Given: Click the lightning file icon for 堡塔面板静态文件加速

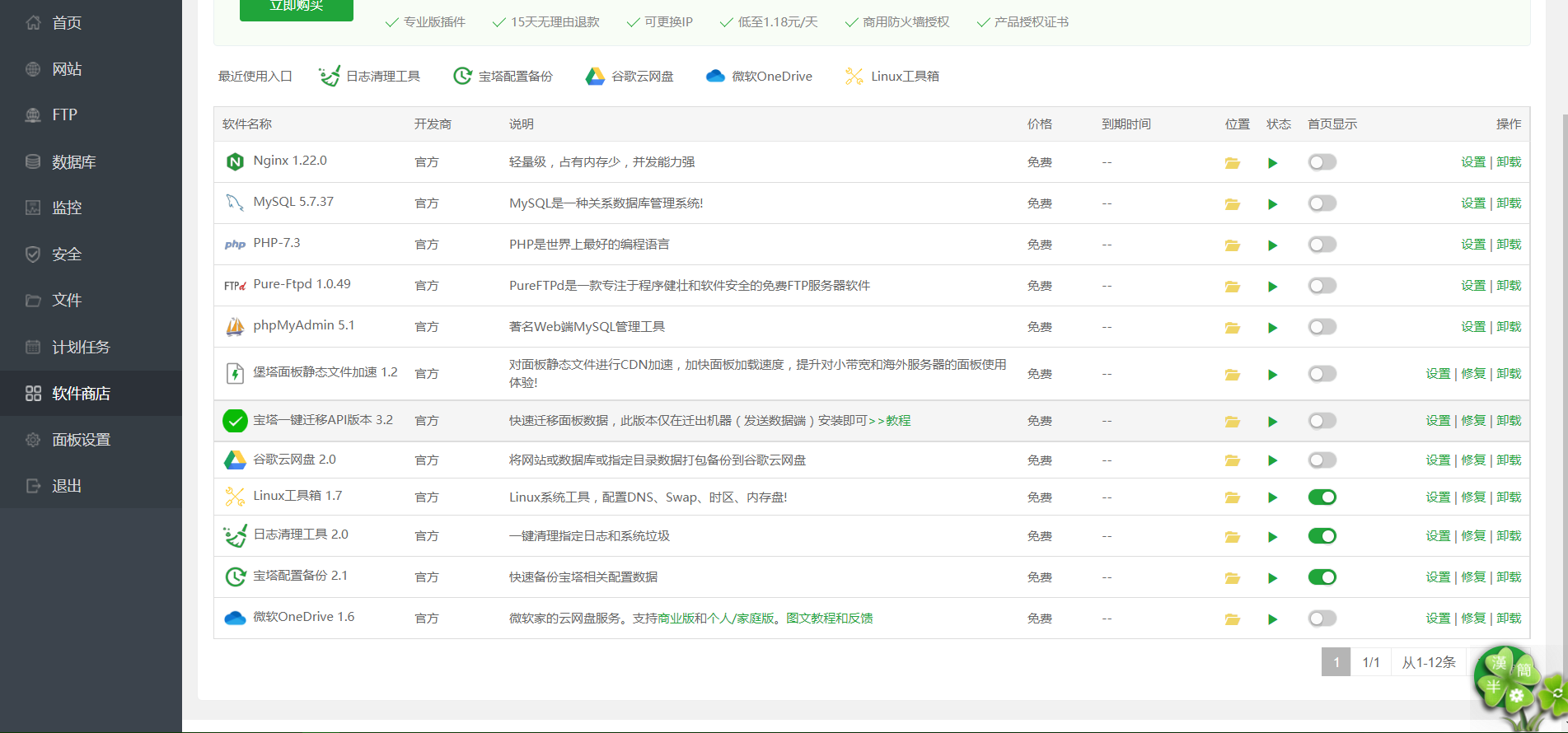Looking at the screenshot, I should (235, 374).
